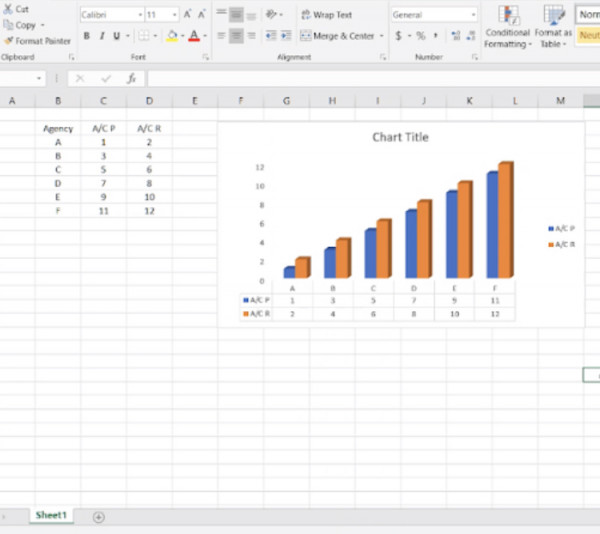The width and height of the screenshot is (600, 534).
Task: Apply Comma Style
Action: click(435, 36)
